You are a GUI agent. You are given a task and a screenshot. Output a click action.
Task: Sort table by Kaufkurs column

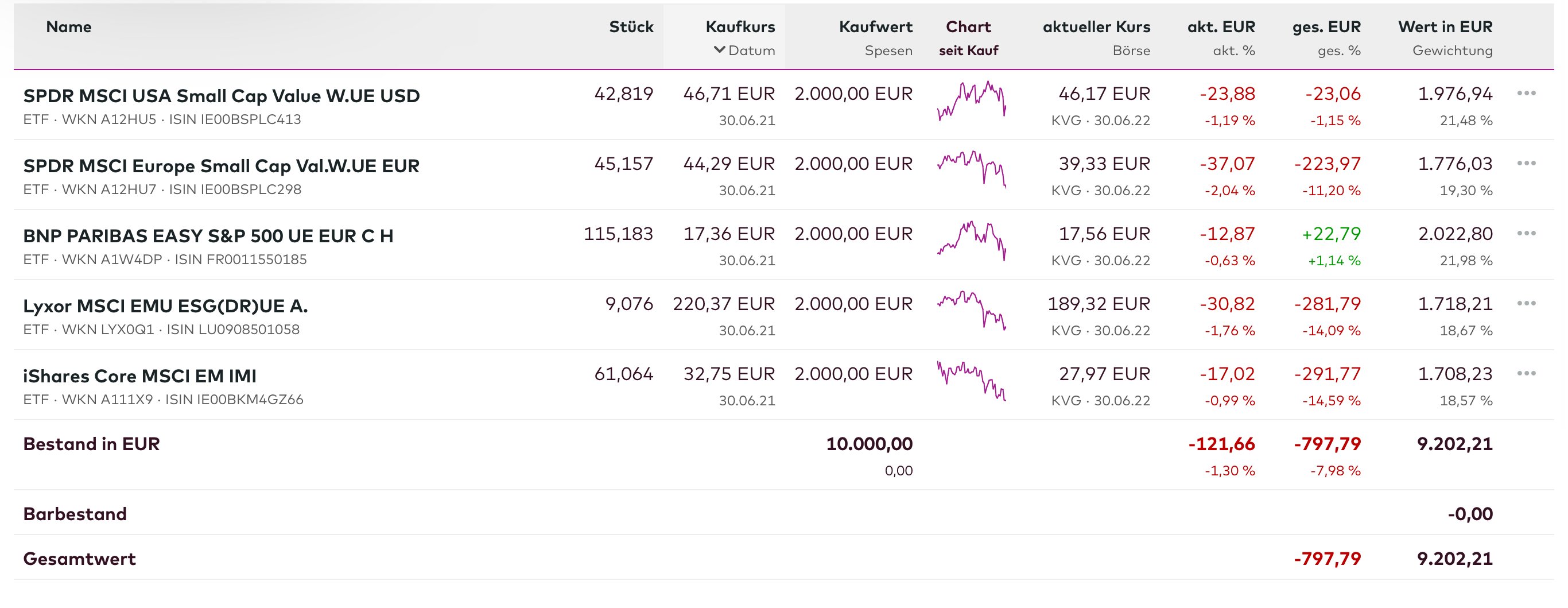[740, 27]
